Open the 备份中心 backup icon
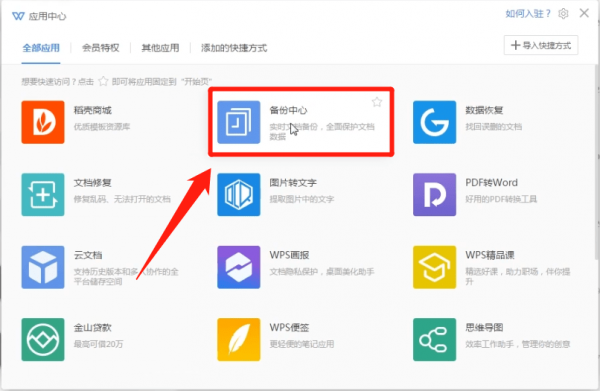Viewport: 600px width, 391px height. click(239, 122)
